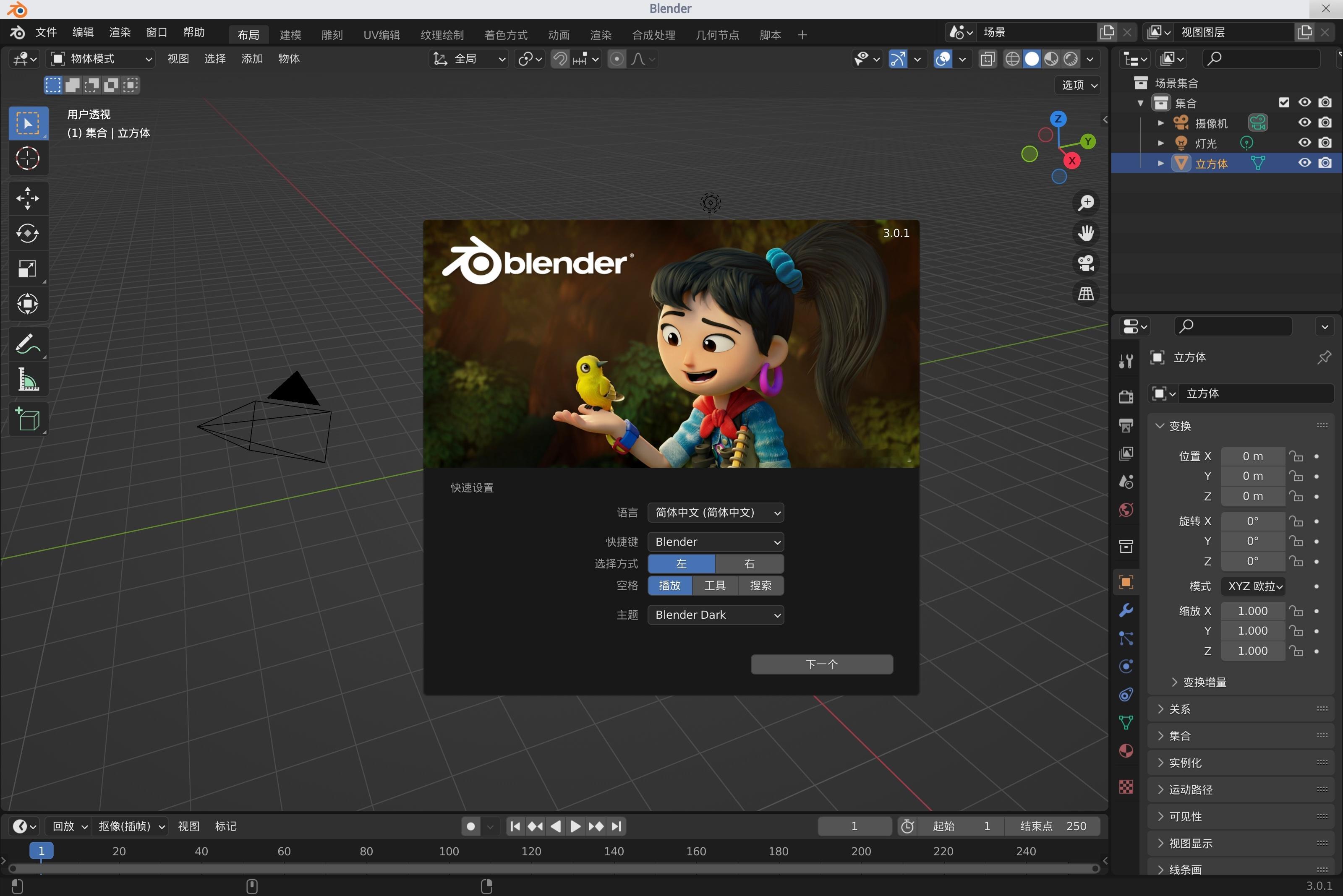
Task: Open the 全局 orientation dropdown
Action: 469,59
